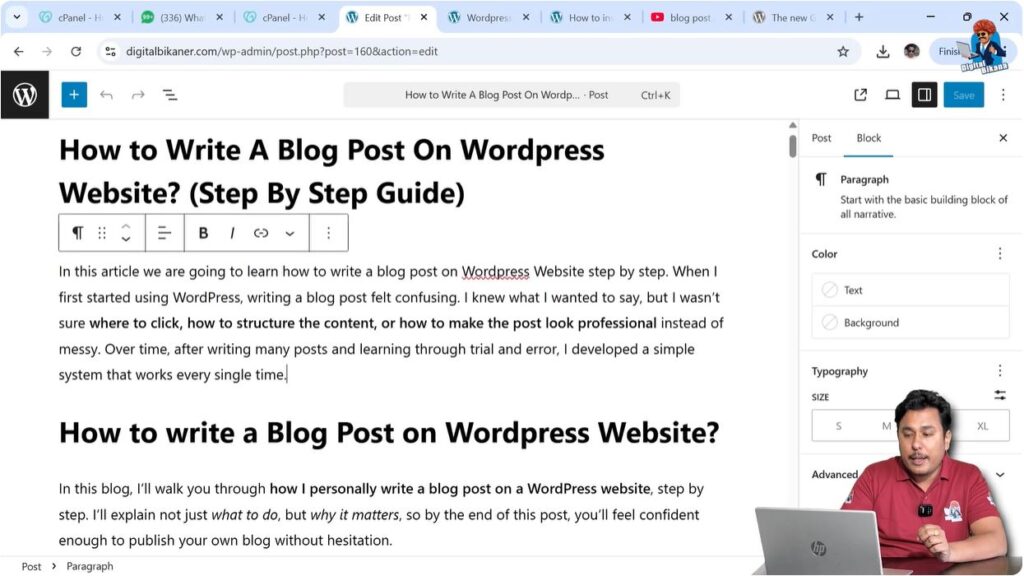Open the block inserter with the plus icon
Viewport: 1024px width, 576px height.
point(74,94)
